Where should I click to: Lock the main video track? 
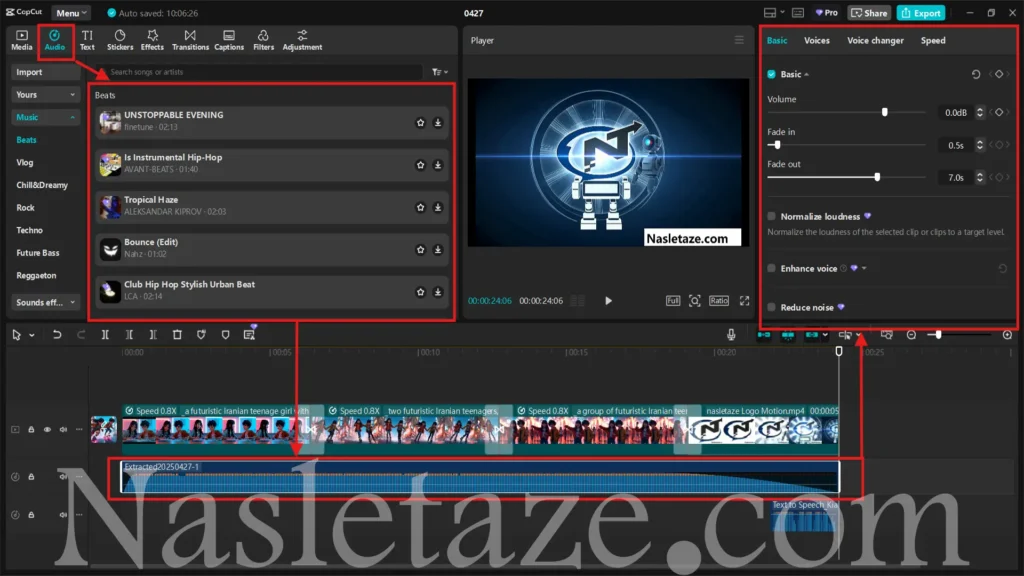pos(31,430)
